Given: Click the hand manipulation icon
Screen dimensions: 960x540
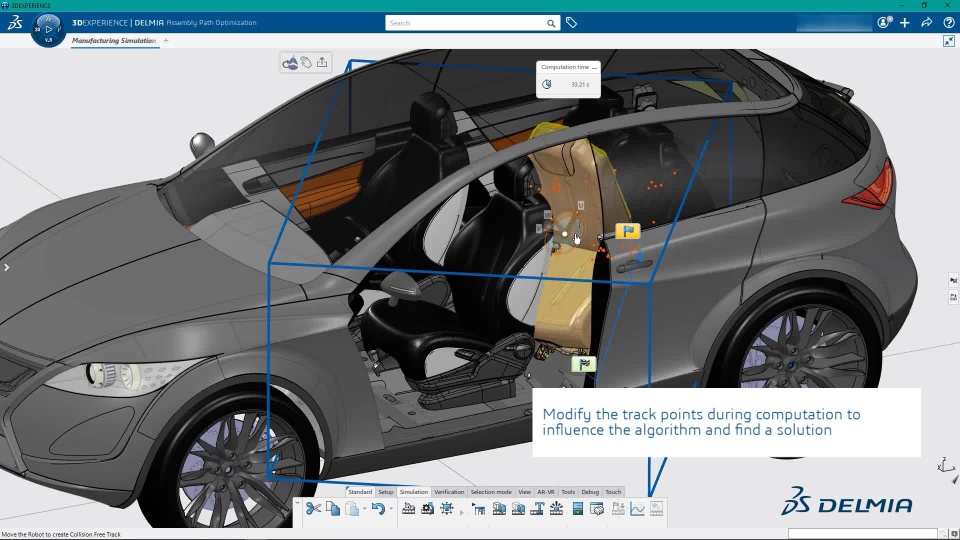Looking at the screenshot, I should tap(306, 62).
